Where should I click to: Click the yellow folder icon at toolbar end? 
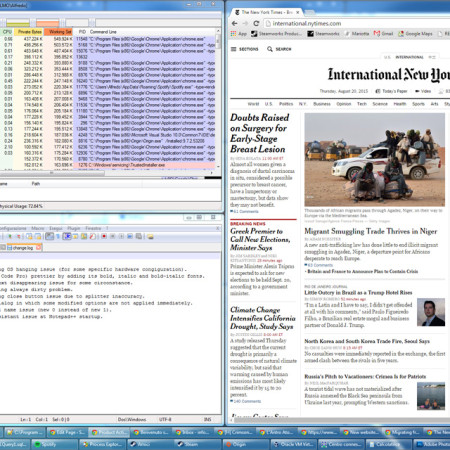pos(150,236)
